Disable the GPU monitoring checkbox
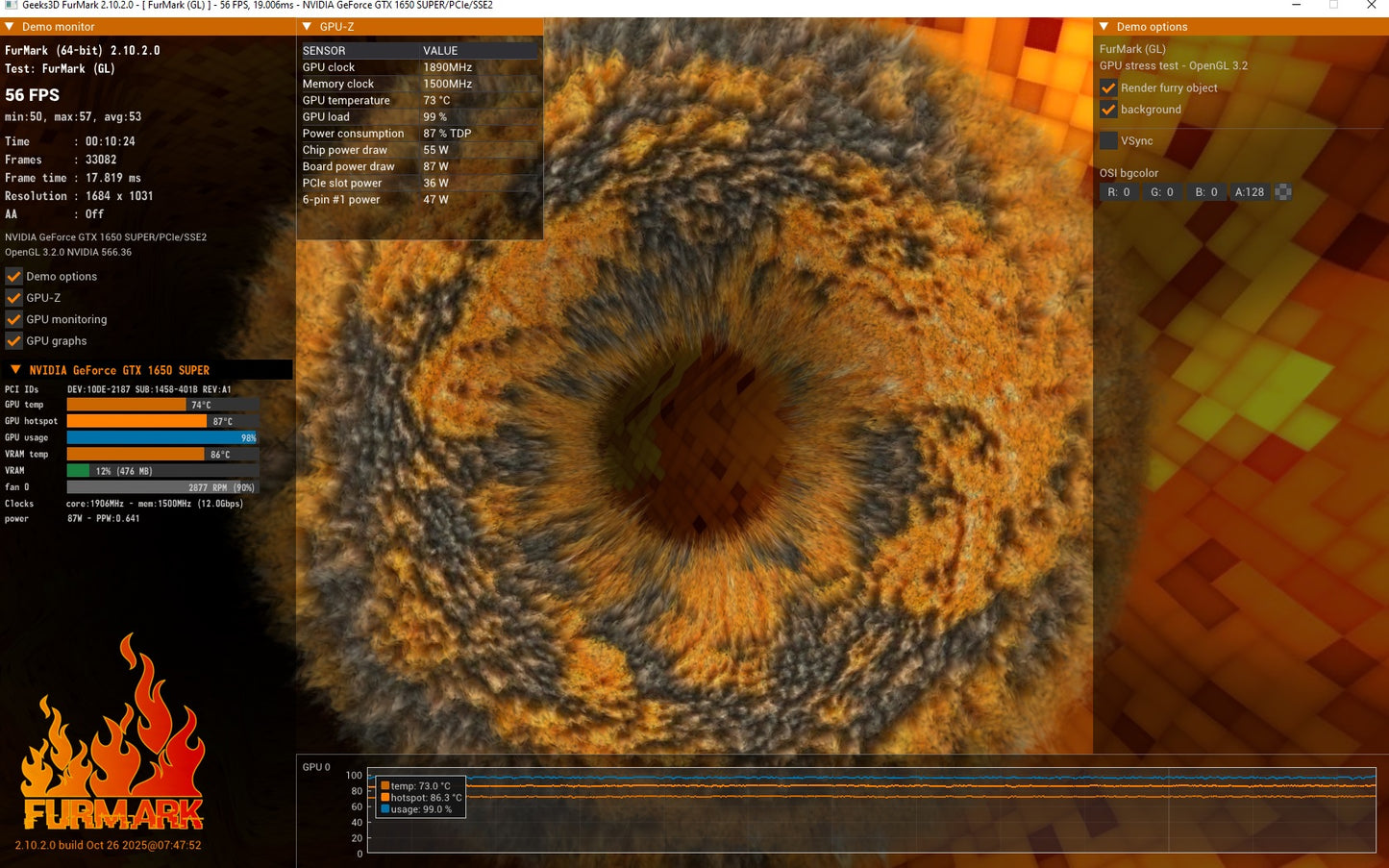Viewport: 1389px width, 868px height. click(13, 319)
